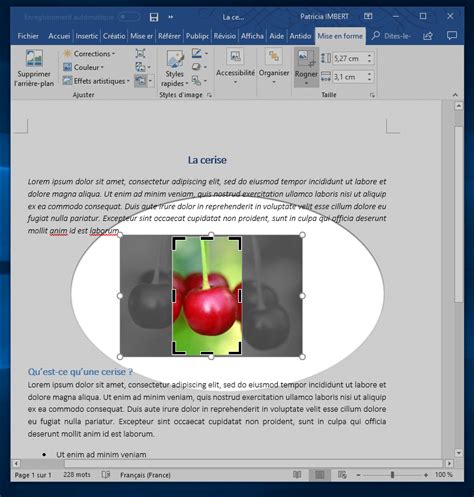Select the Mise en forme tab
This screenshot has width=474, height=497.
[x=340, y=36]
